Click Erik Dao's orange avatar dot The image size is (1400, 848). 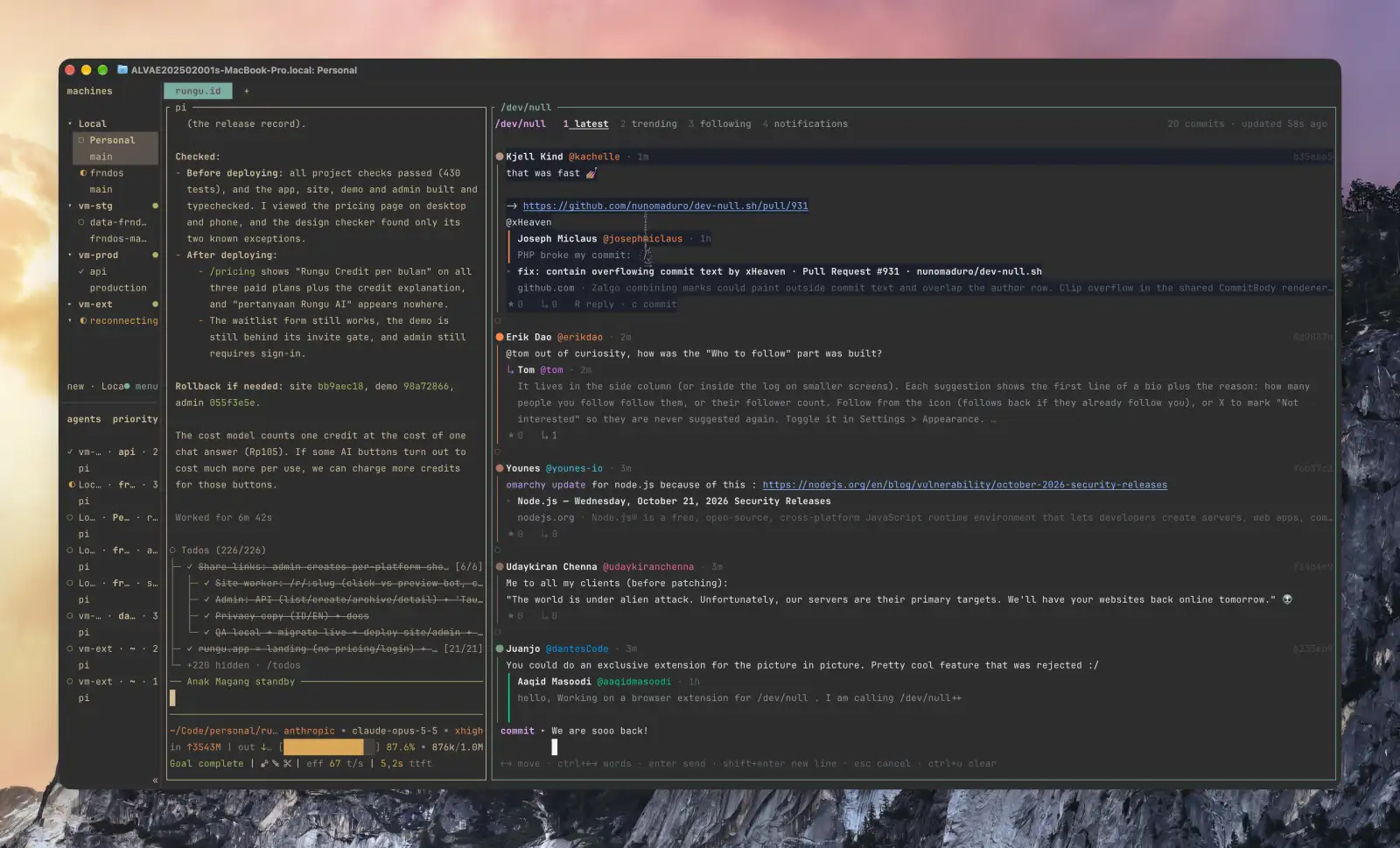tap(500, 337)
